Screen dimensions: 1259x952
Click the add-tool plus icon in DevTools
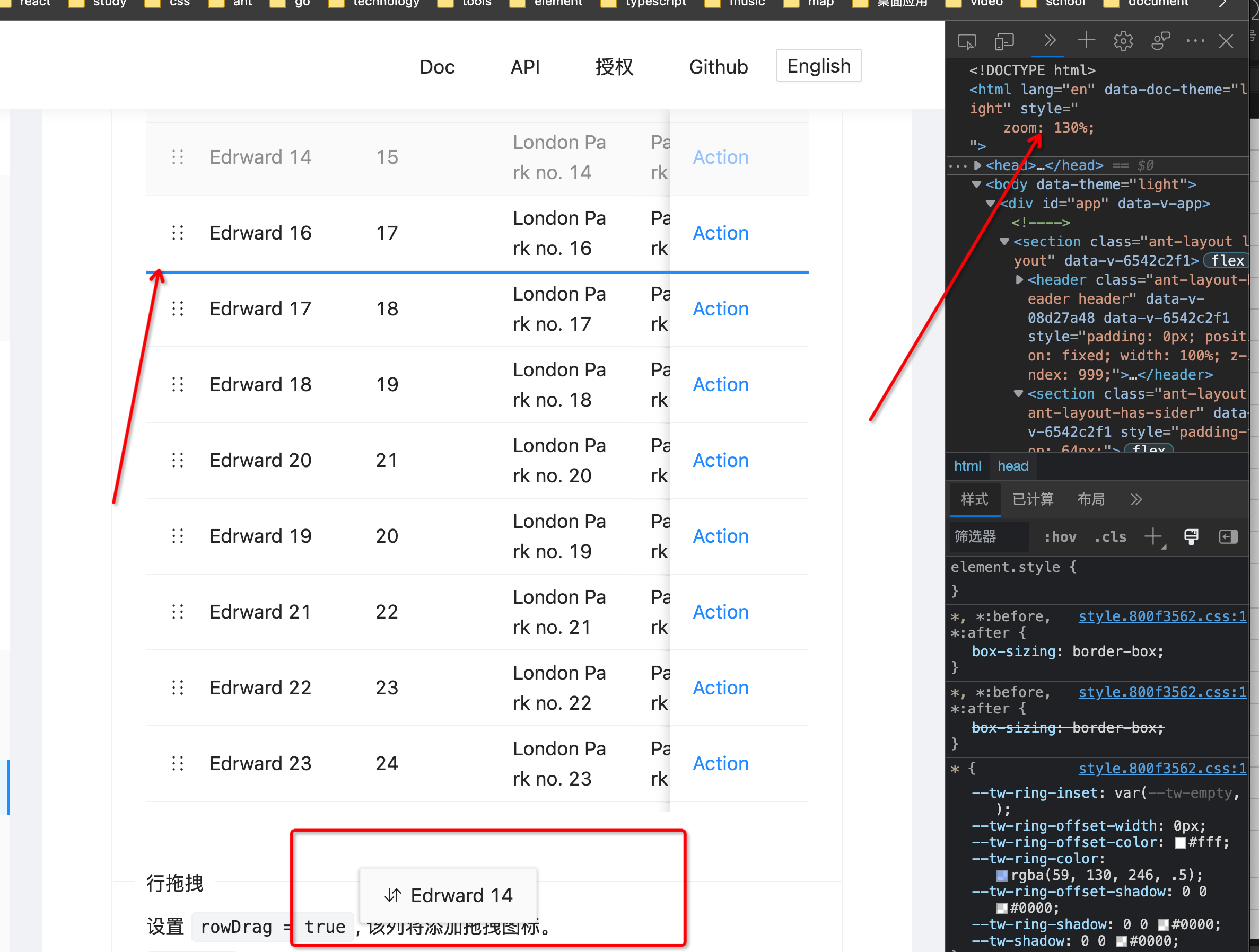(1086, 41)
